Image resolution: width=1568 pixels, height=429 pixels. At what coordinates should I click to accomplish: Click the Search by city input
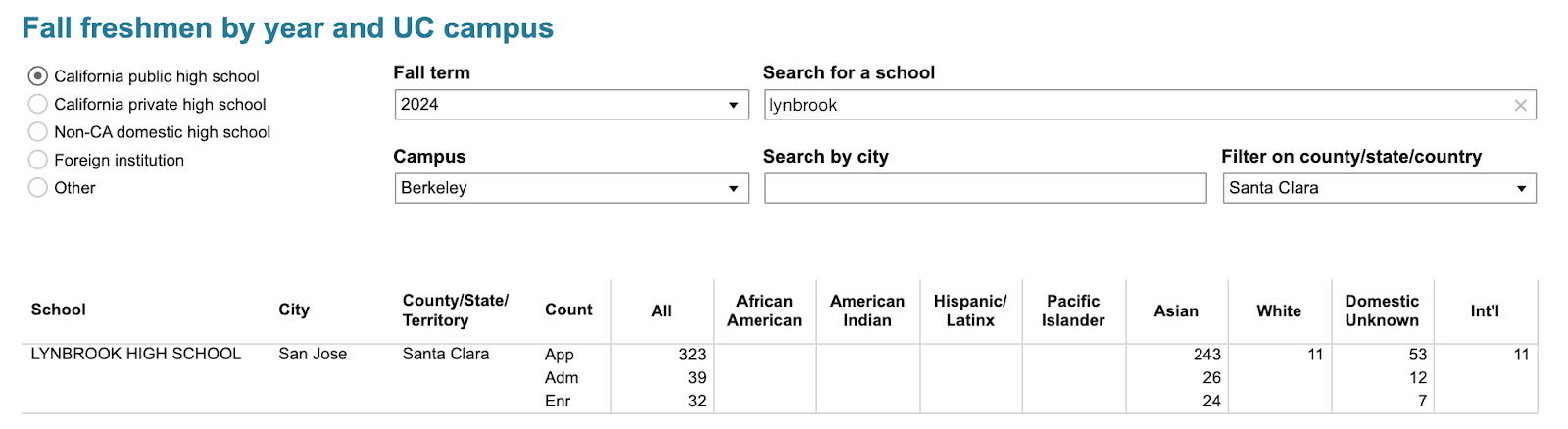pyautogui.click(x=985, y=188)
